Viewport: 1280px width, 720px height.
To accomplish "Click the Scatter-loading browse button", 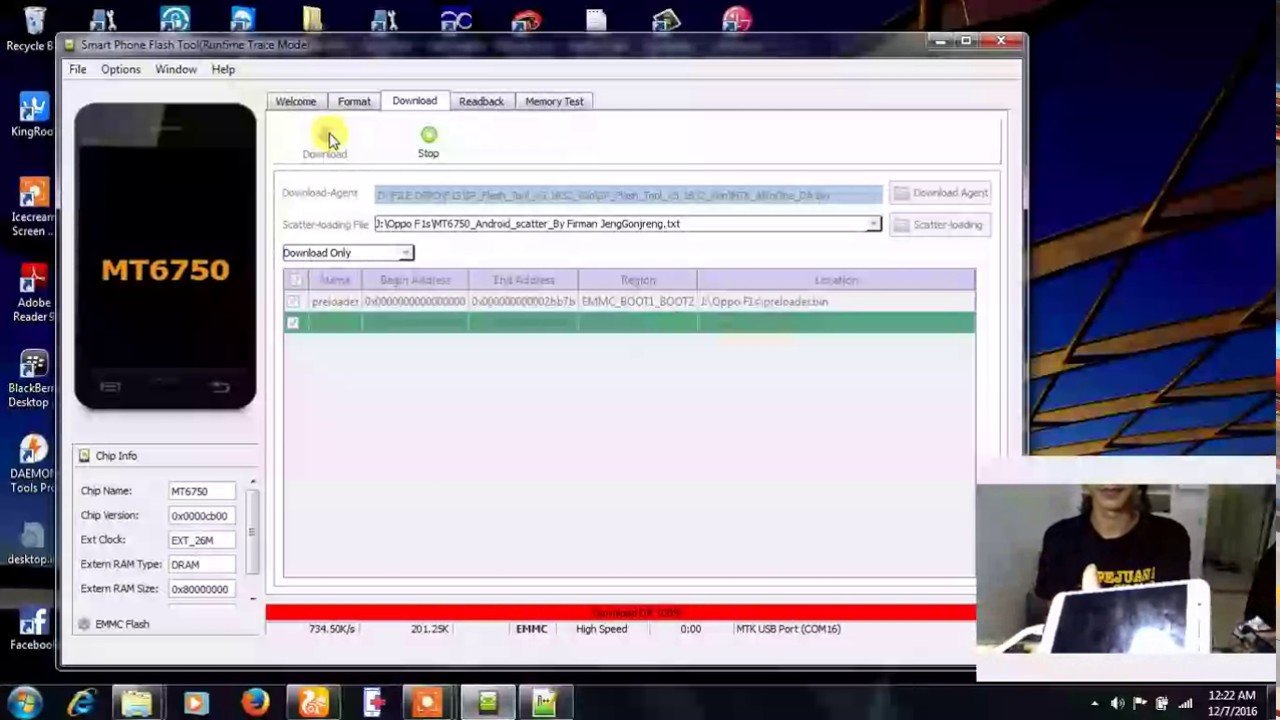I will (940, 225).
